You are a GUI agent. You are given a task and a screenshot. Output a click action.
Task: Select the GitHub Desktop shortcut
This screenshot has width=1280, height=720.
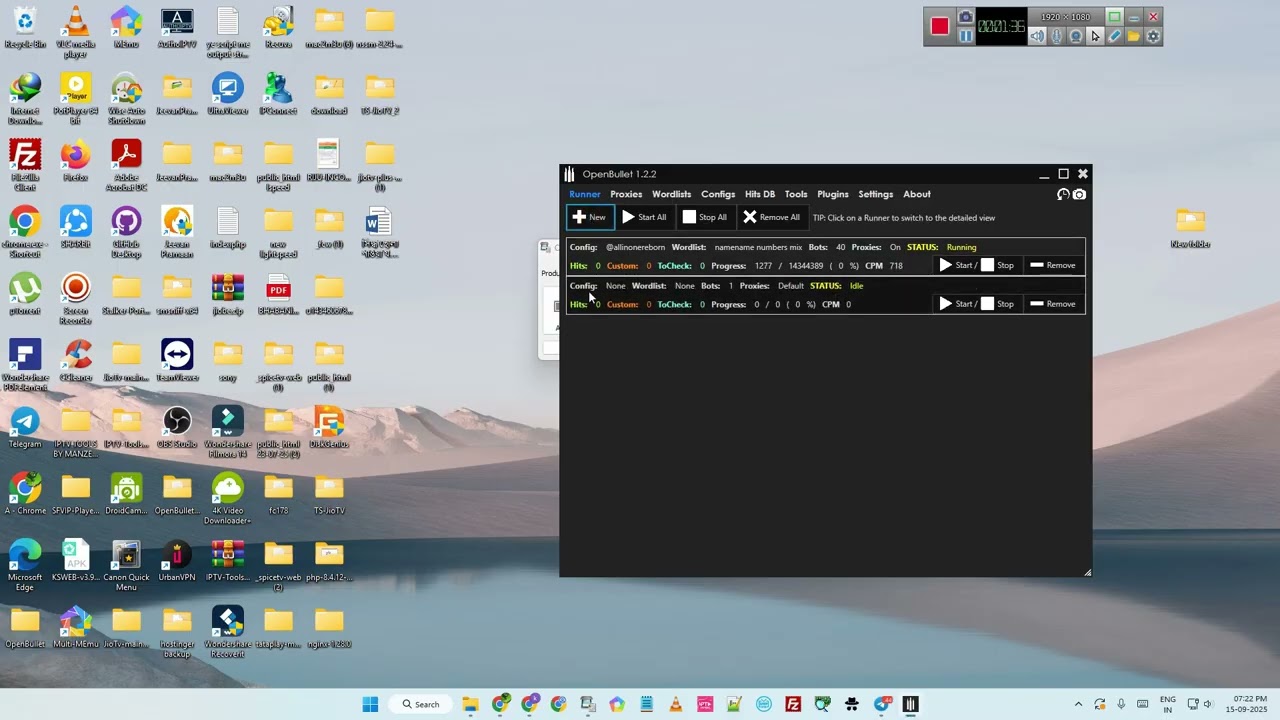coord(126,232)
